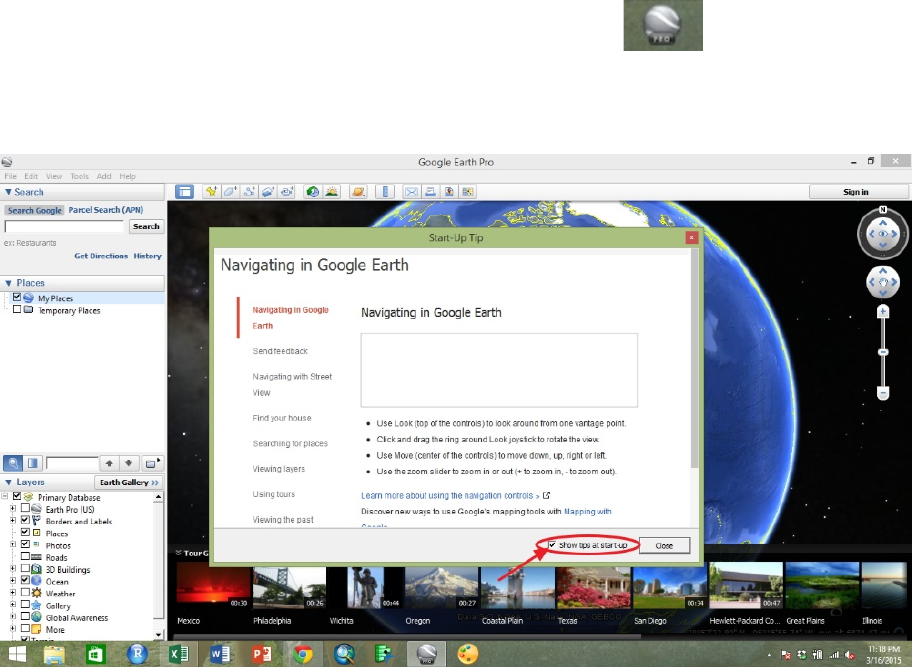The width and height of the screenshot is (912, 667).
Task: Collapse the Layers panel triangle
Action: click(x=8, y=482)
